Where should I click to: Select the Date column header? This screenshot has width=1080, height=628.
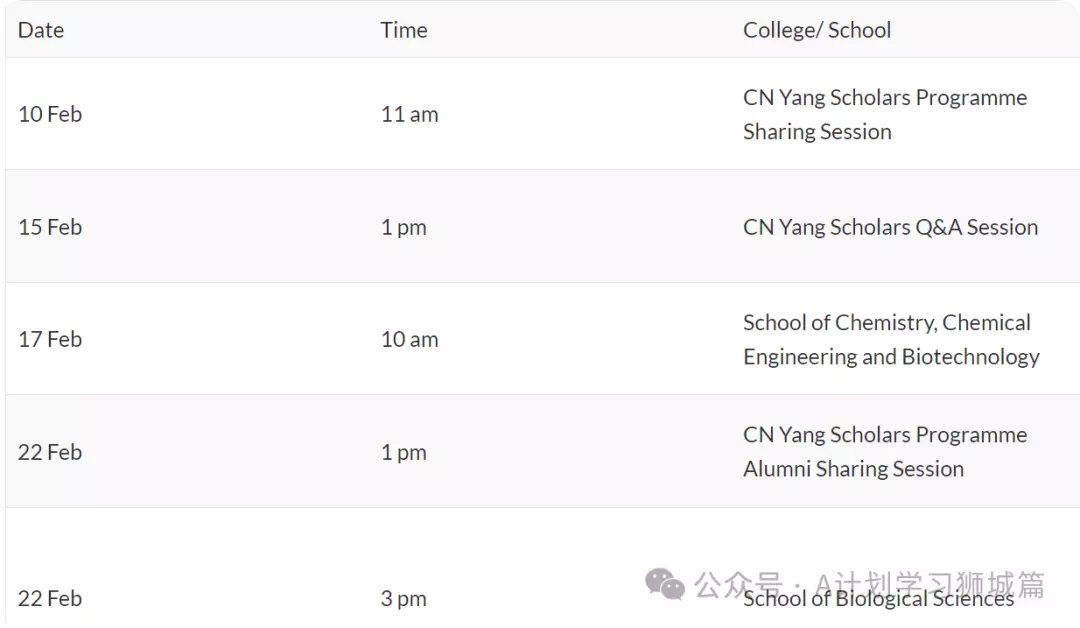coord(41,30)
